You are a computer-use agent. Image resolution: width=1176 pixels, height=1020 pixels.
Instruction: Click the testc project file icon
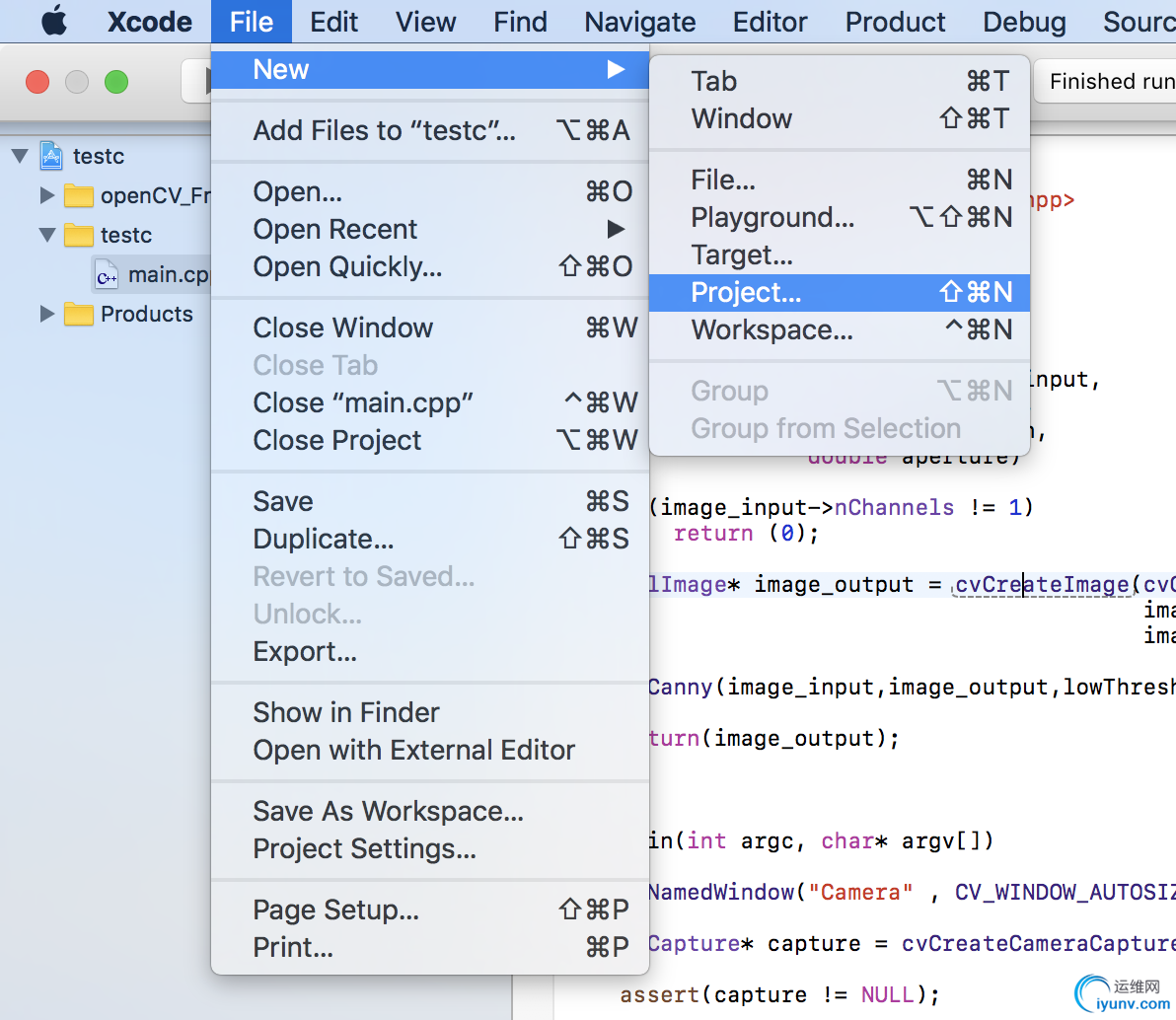[51, 156]
